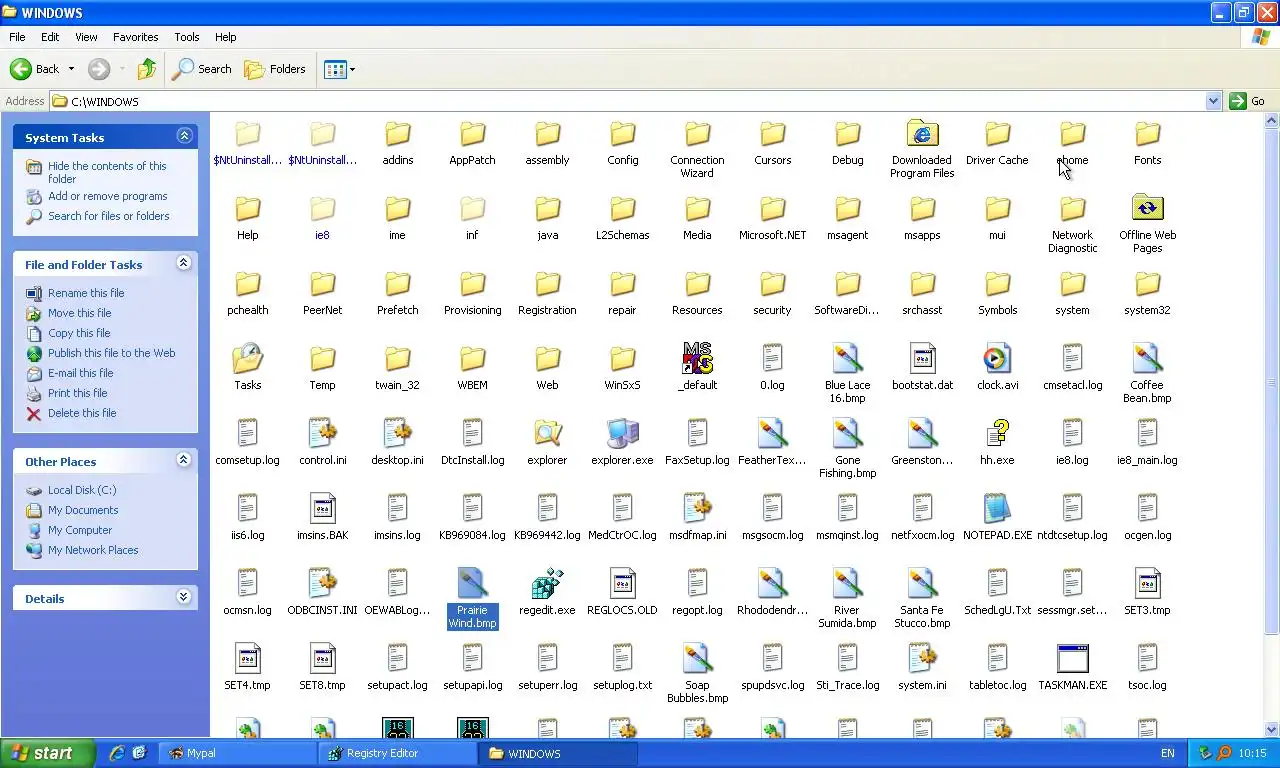
Task: Click Hide the contents of this folder
Action: tap(107, 172)
